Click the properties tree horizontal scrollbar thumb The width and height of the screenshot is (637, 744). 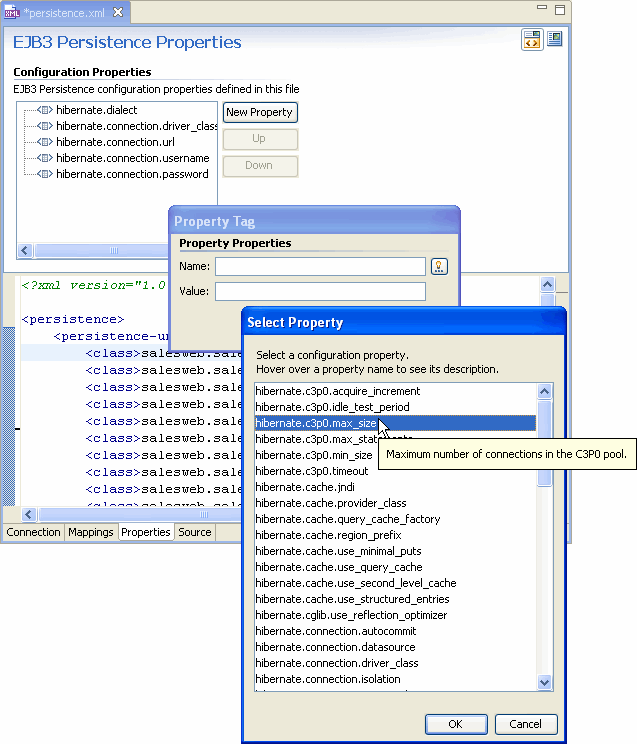coord(102,251)
